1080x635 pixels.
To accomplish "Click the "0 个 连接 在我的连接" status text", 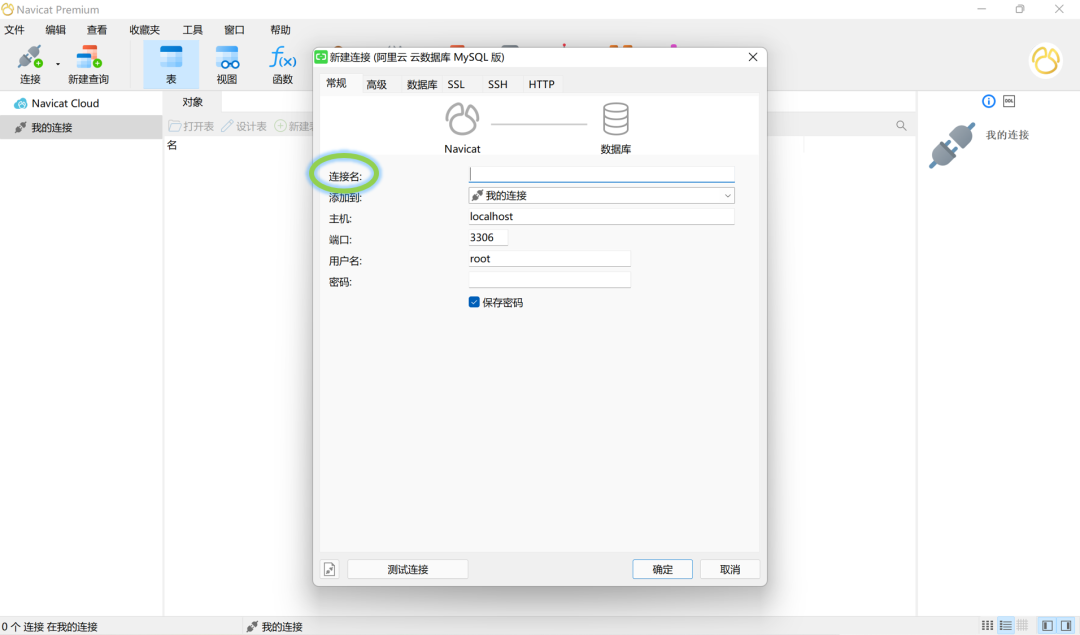I will point(50,627).
